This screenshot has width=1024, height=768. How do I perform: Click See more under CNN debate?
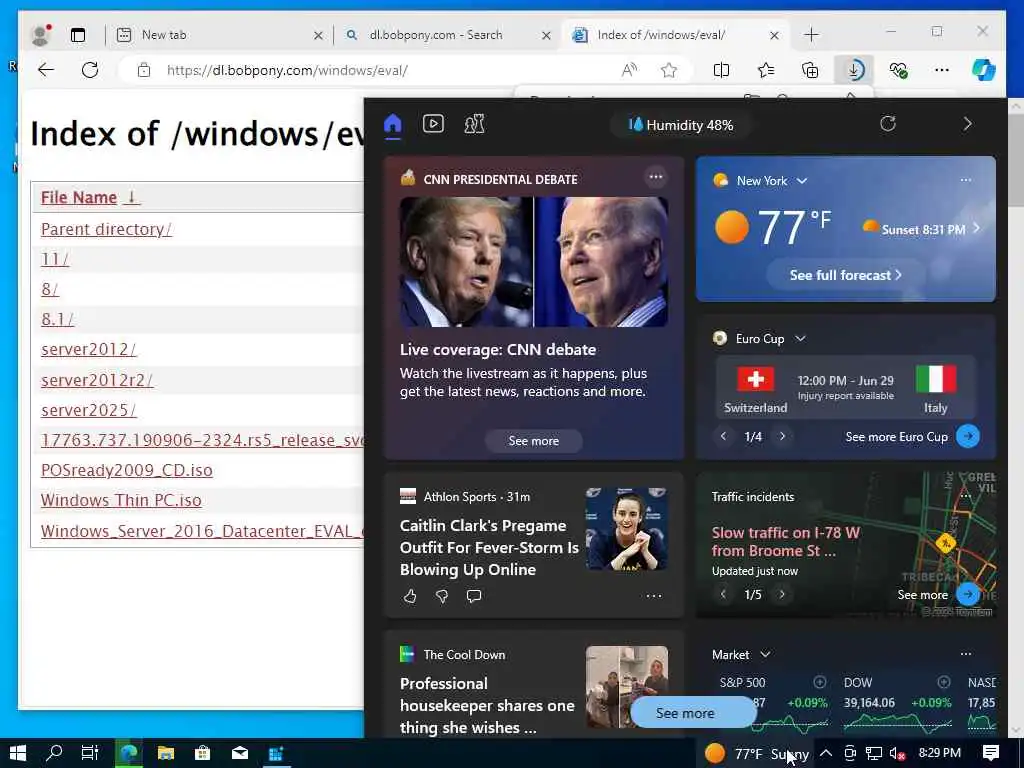click(x=534, y=441)
